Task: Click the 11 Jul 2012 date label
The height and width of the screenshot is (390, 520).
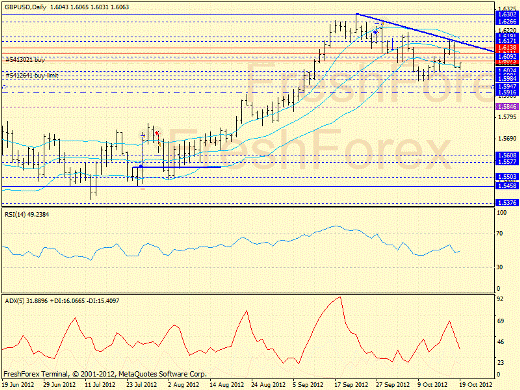Action: 100,384
